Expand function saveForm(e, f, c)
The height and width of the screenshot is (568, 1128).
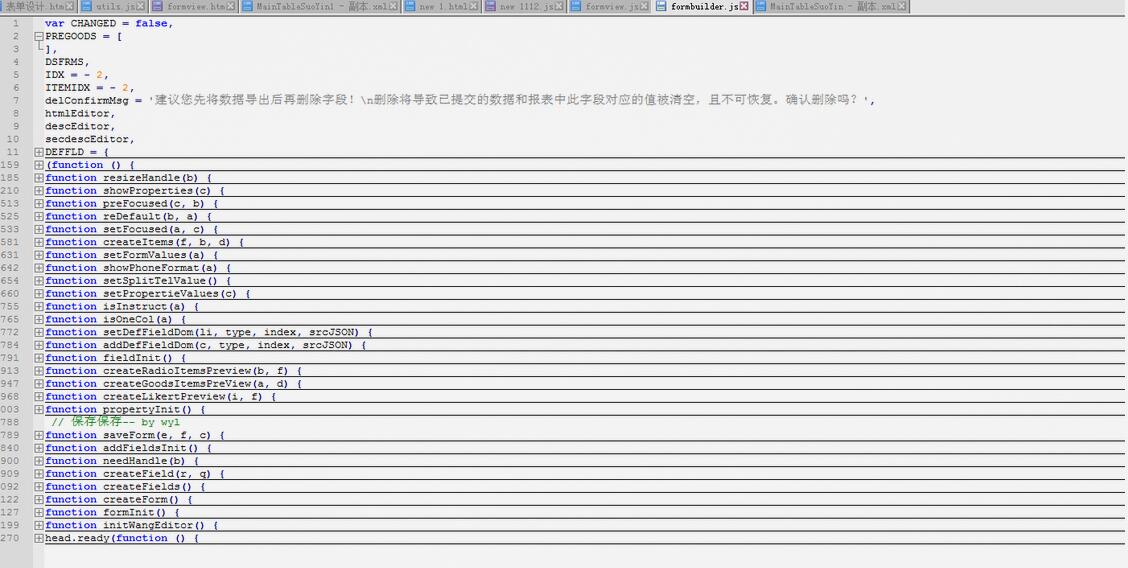[39, 435]
